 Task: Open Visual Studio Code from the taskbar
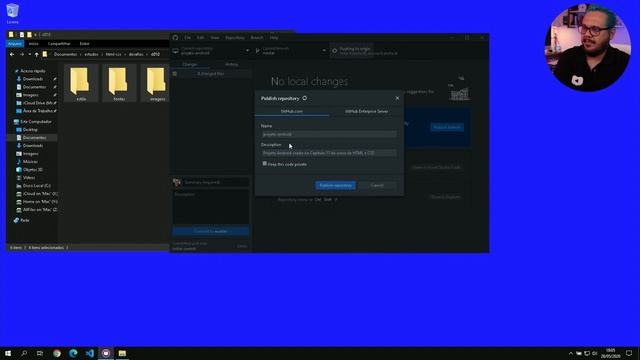90,353
